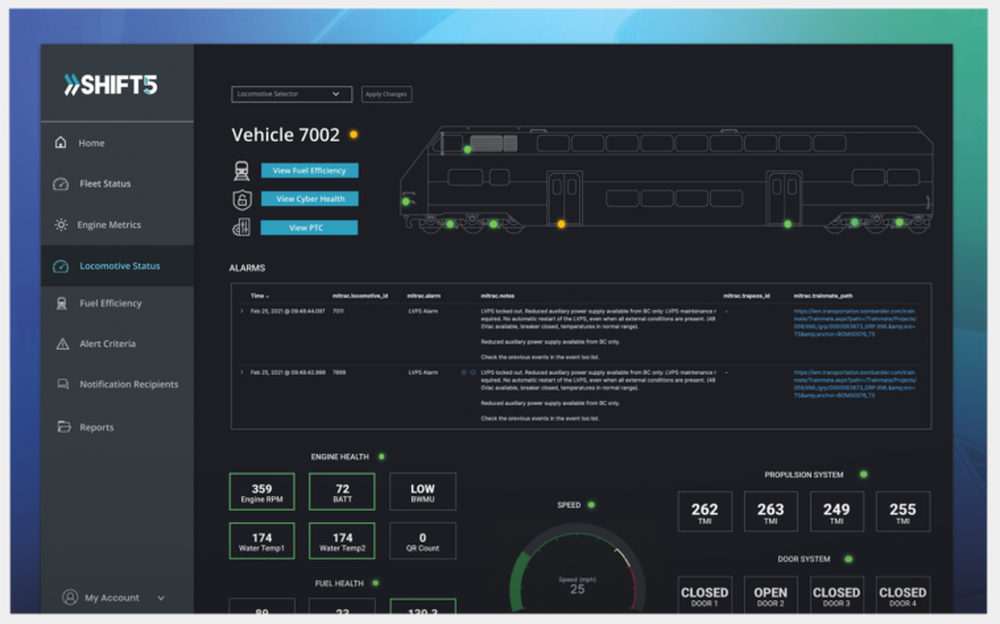Click the View Cyber Health button
The image size is (1000, 624).
(309, 199)
